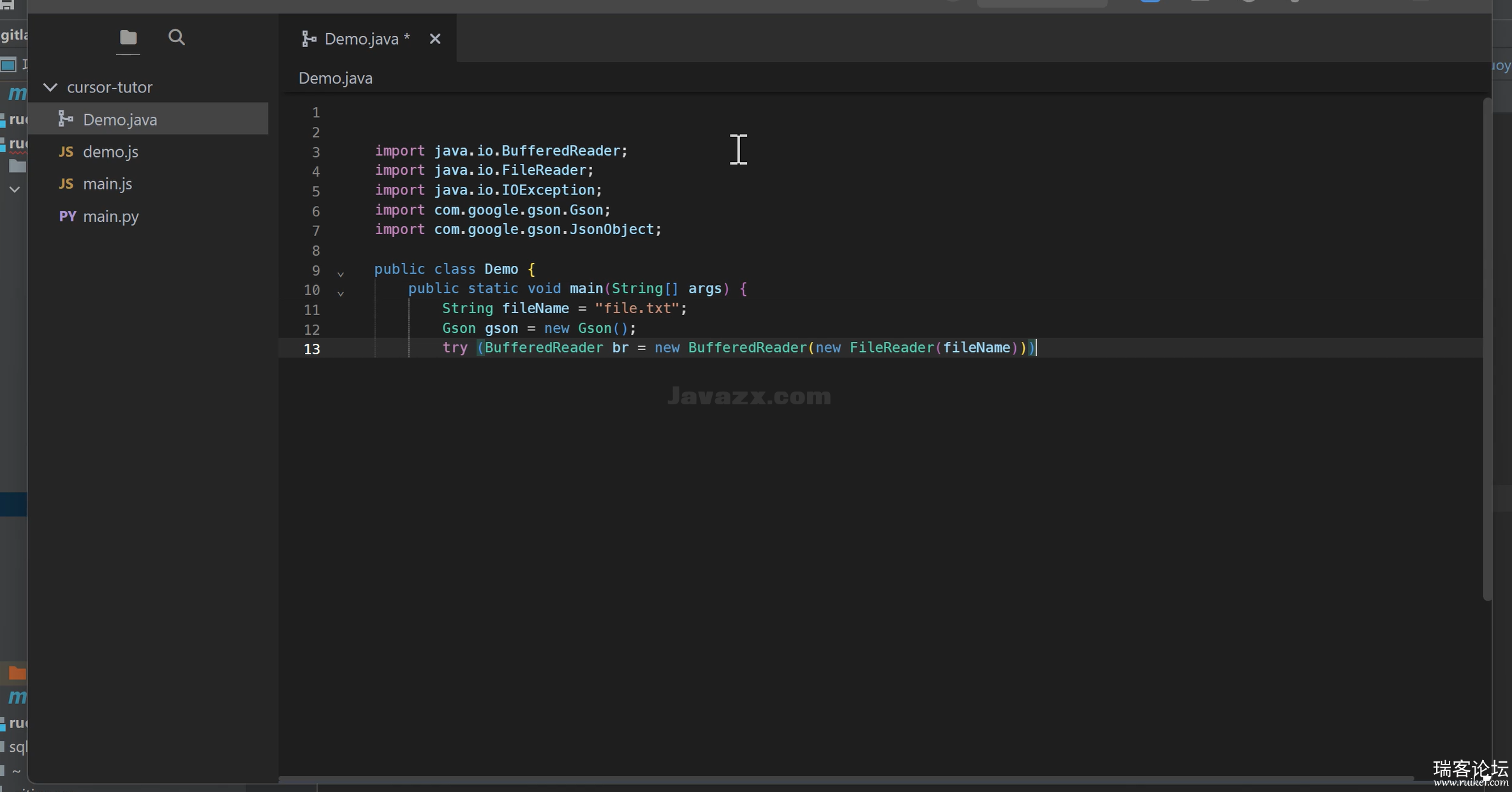Place the cursor on "file.txt" string
The width and height of the screenshot is (1512, 792).
point(637,309)
